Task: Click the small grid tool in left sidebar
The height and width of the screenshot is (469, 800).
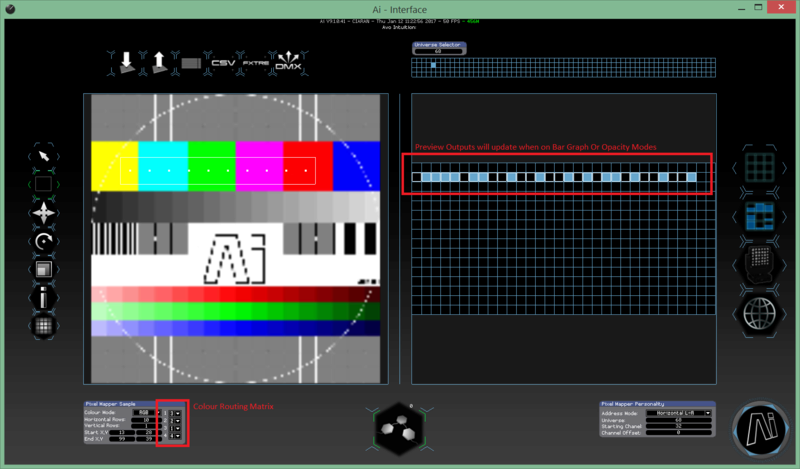Action: pyautogui.click(x=43, y=326)
